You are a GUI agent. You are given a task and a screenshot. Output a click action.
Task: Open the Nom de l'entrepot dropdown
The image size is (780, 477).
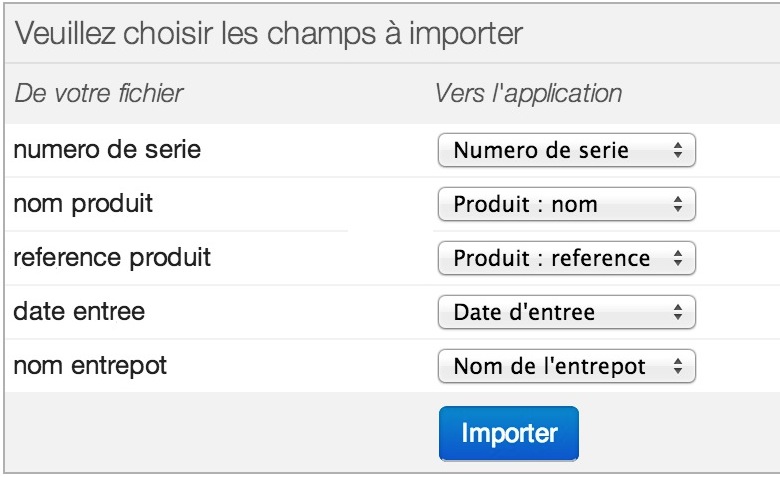coord(567,367)
